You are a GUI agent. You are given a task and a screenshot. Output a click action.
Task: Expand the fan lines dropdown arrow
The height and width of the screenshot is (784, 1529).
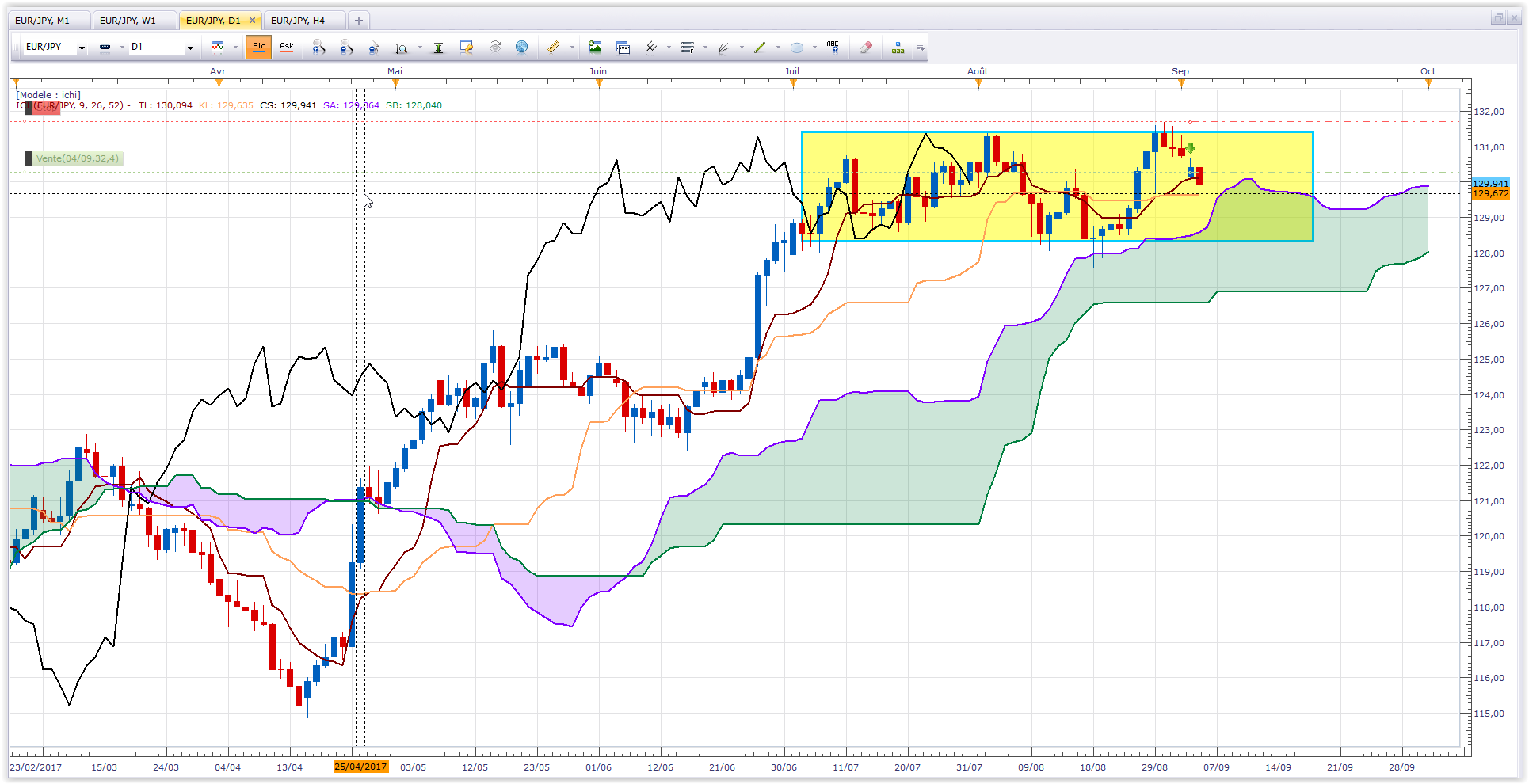coord(742,48)
